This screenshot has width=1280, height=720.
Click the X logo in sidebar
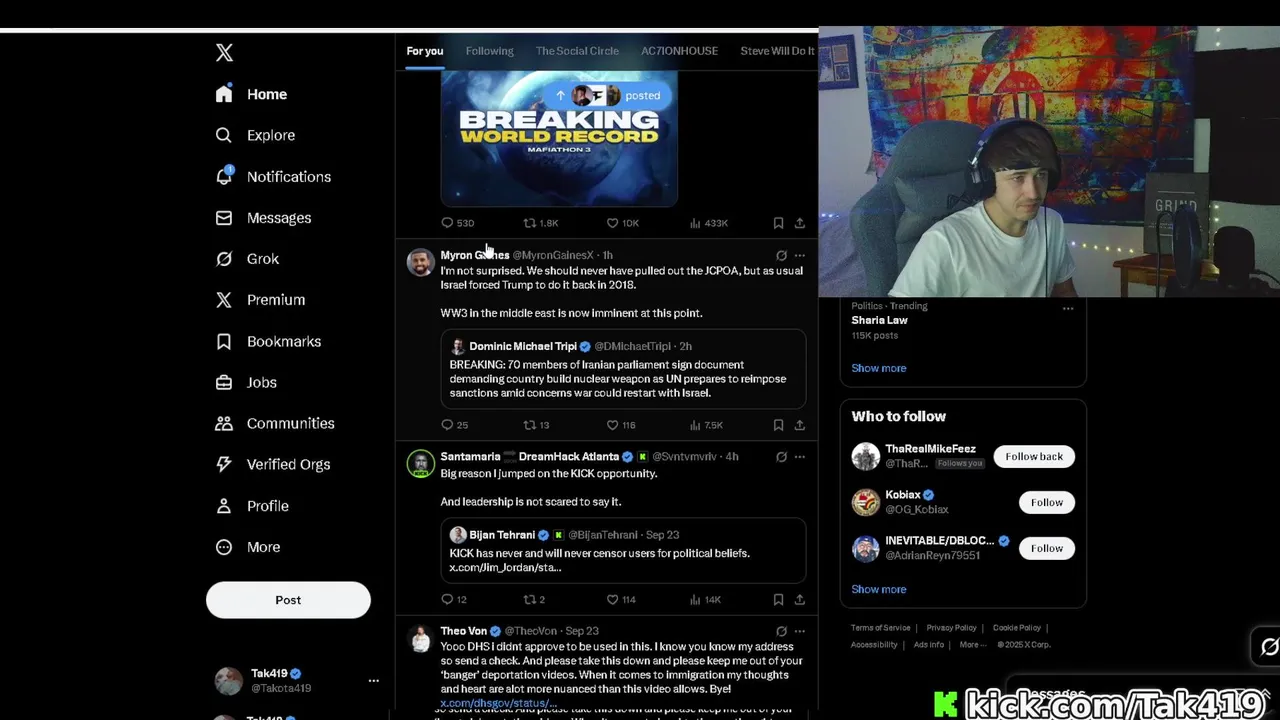click(x=224, y=53)
